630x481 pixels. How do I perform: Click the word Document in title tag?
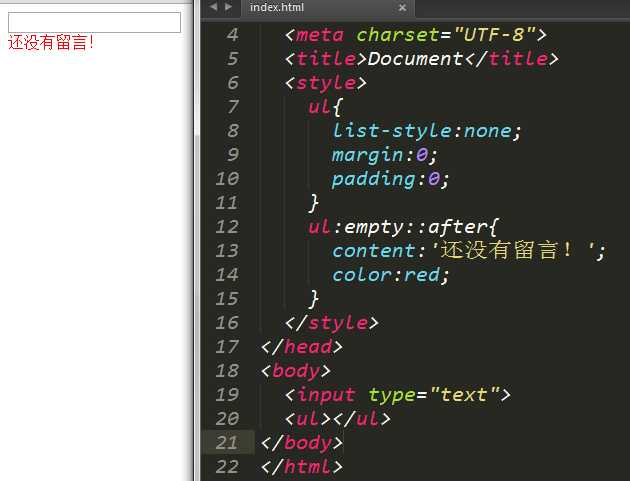point(415,59)
